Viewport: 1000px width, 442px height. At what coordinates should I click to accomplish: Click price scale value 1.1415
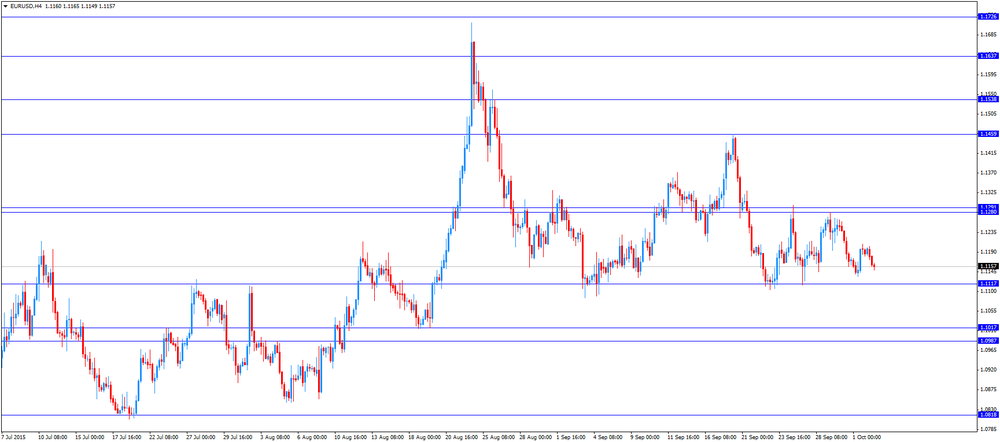[x=988, y=153]
